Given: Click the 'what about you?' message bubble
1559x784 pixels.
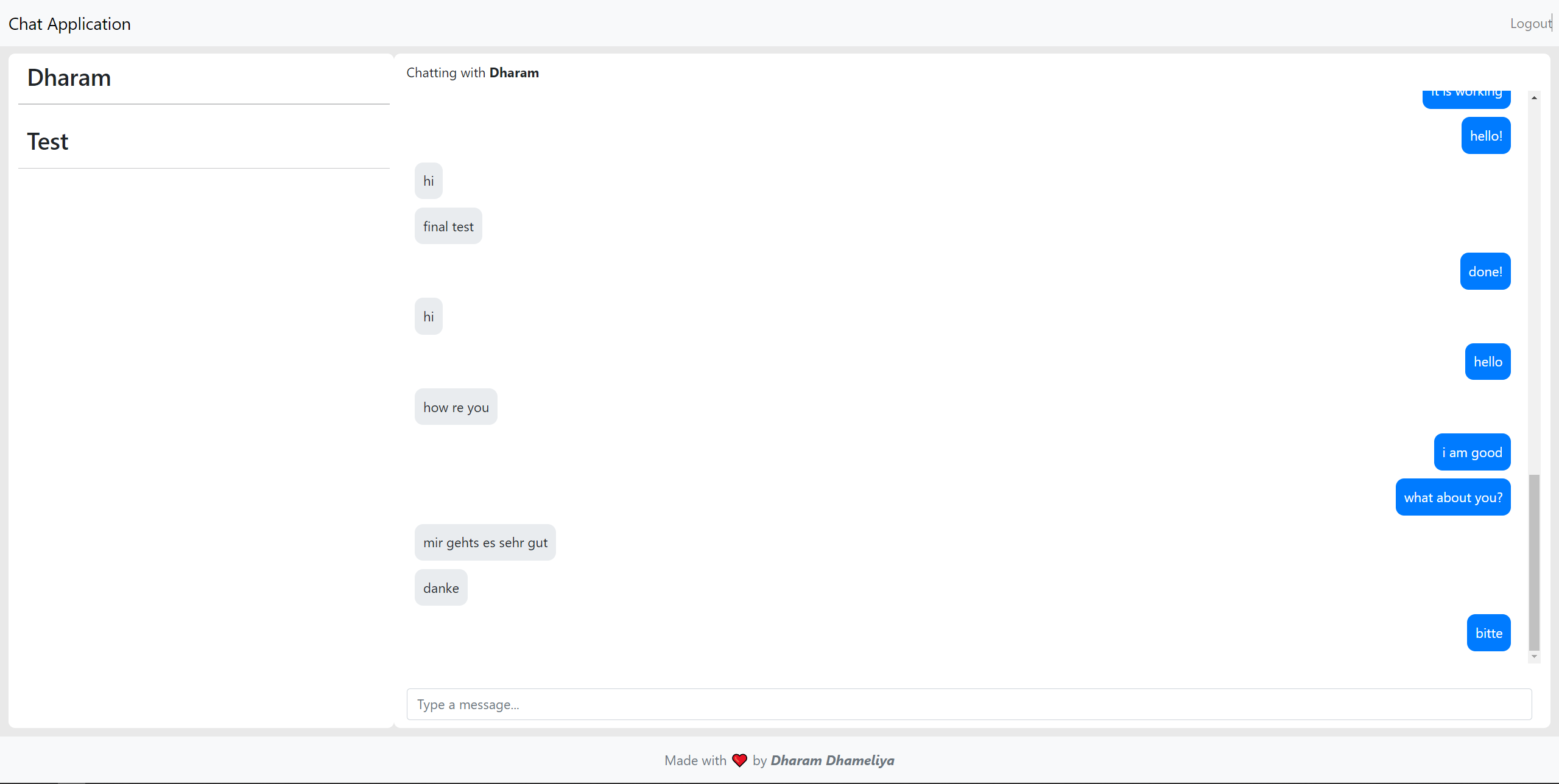Looking at the screenshot, I should (1452, 497).
